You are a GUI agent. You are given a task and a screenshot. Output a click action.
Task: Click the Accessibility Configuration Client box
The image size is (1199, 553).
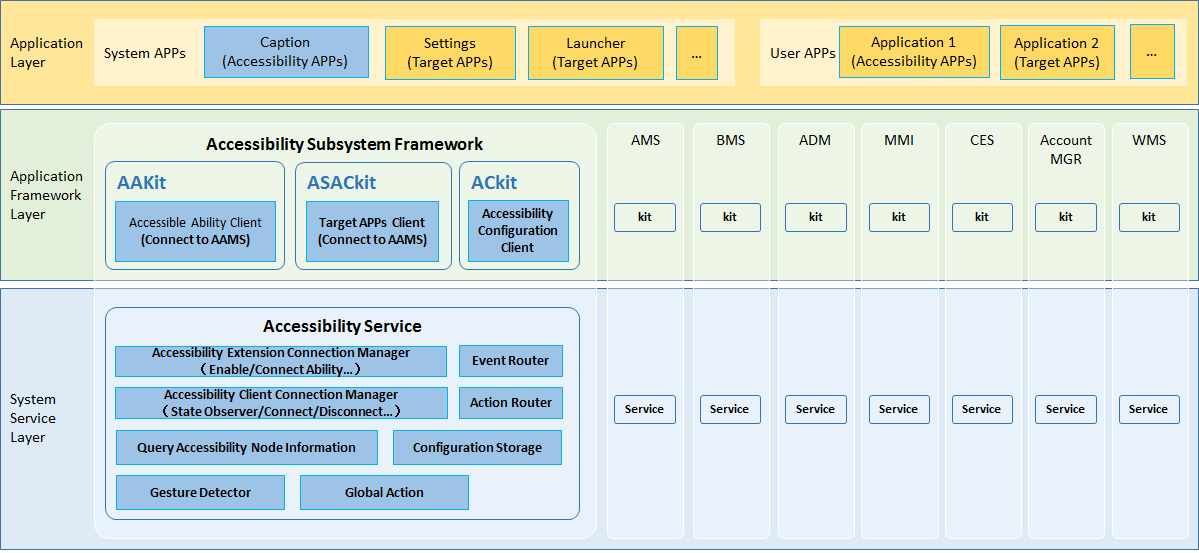click(x=518, y=231)
